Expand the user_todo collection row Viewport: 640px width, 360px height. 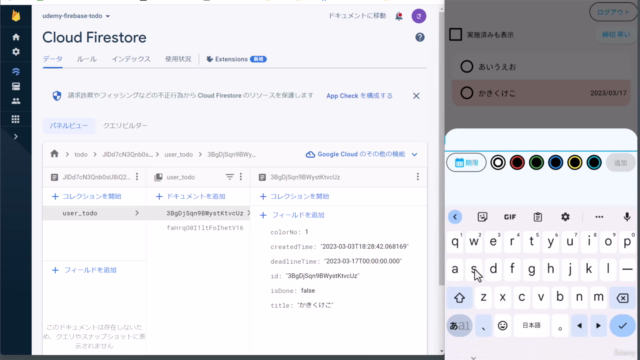[x=95, y=213]
